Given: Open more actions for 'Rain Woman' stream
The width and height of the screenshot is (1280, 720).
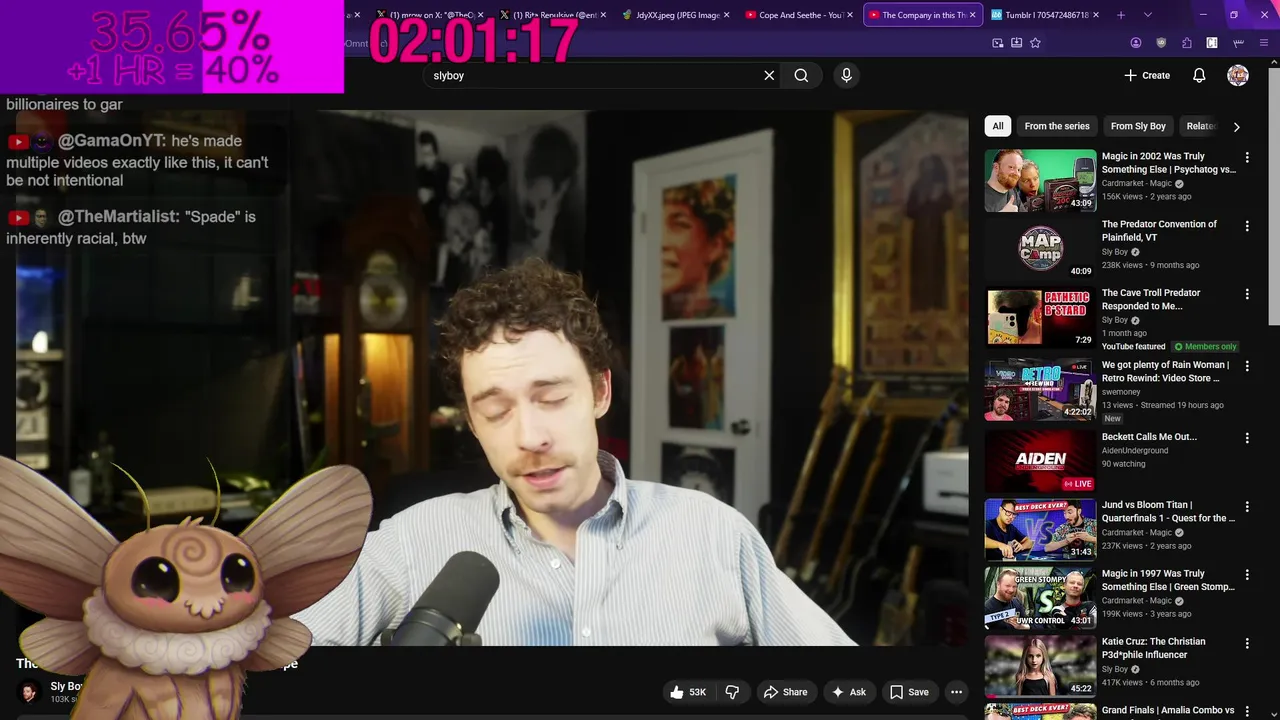Looking at the screenshot, I should click(1246, 367).
